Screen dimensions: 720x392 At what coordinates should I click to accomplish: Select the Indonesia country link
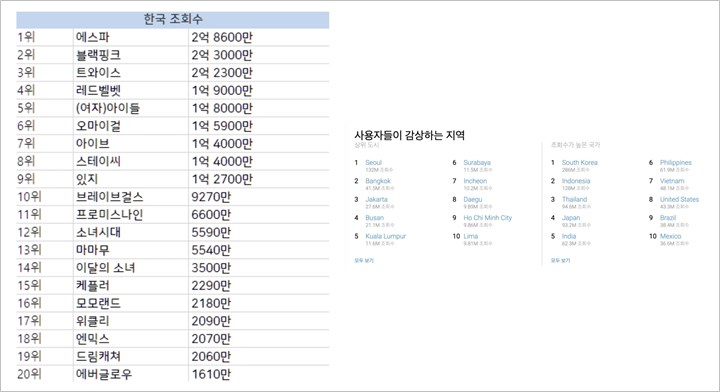[x=576, y=181]
